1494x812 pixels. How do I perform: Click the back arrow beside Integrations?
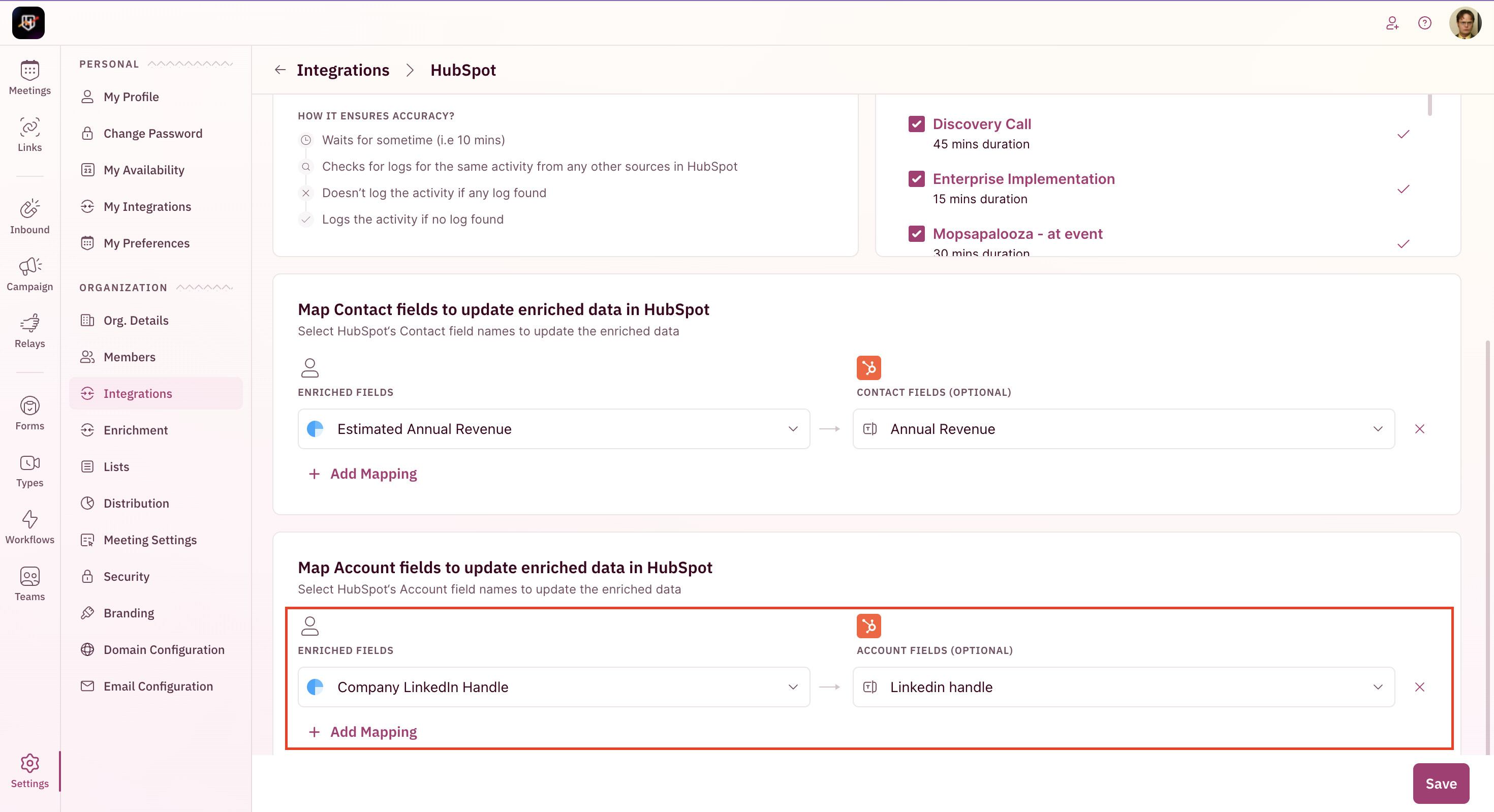click(280, 70)
